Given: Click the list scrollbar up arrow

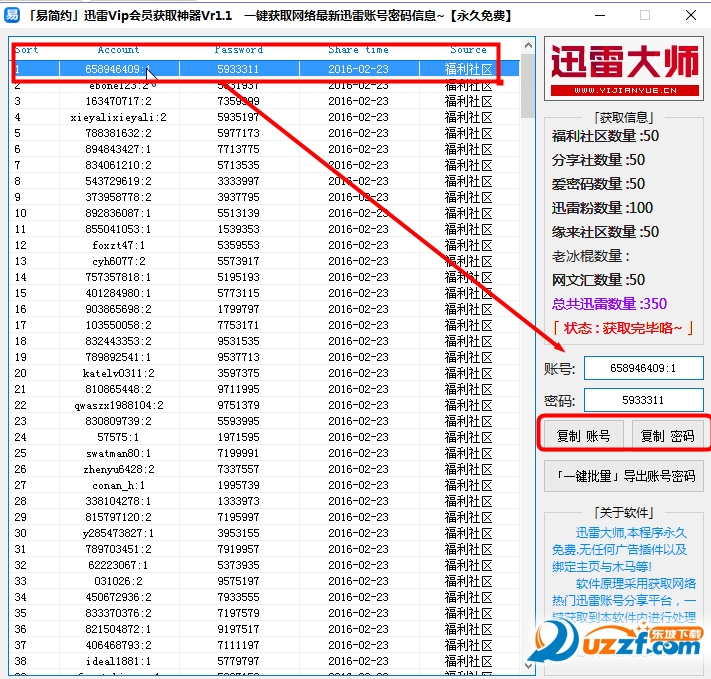Looking at the screenshot, I should tap(528, 45).
